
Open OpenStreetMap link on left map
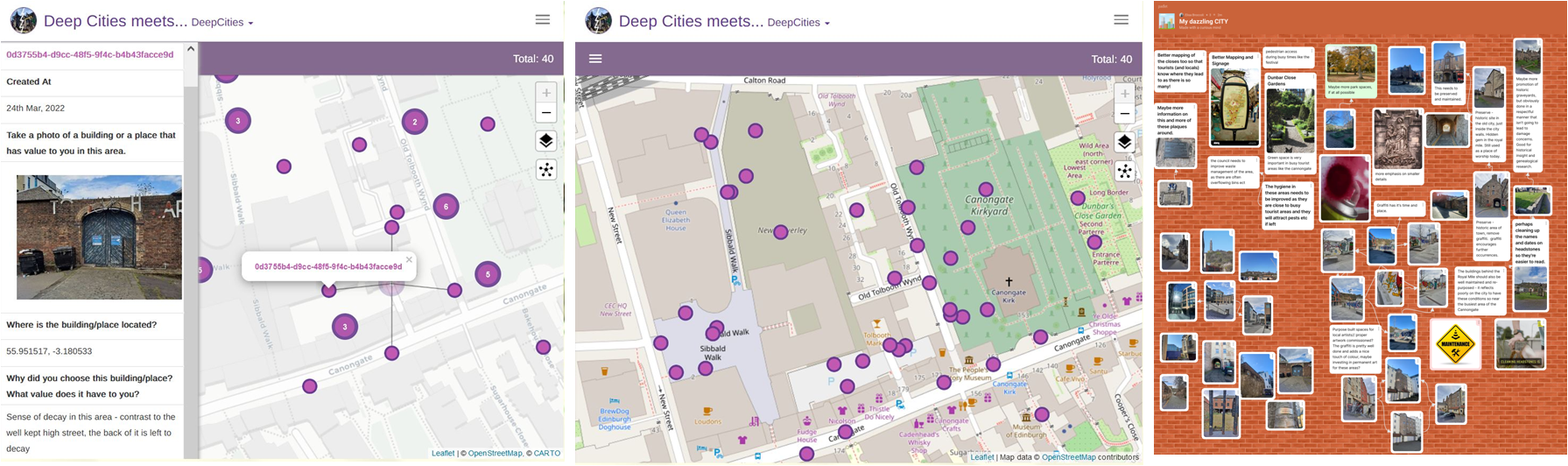[x=495, y=453]
